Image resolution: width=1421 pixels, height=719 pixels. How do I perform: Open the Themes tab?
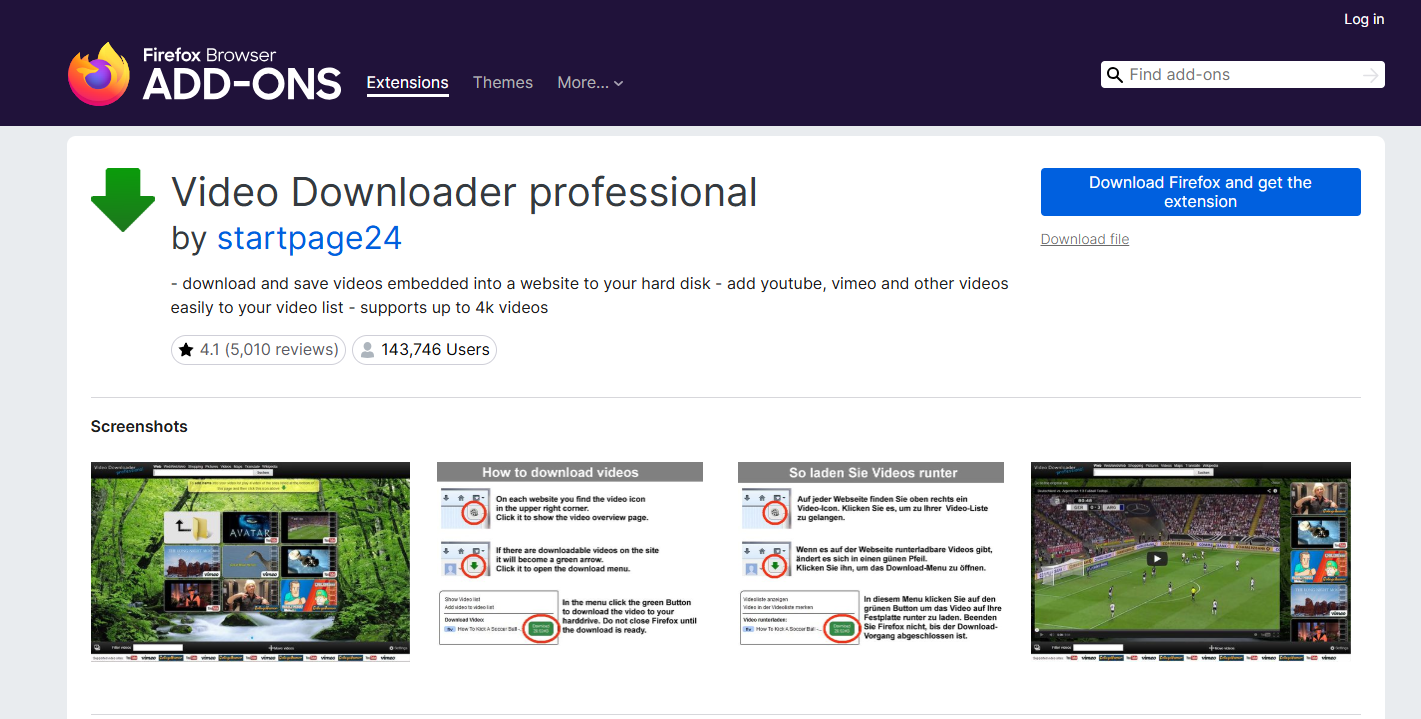coord(503,83)
